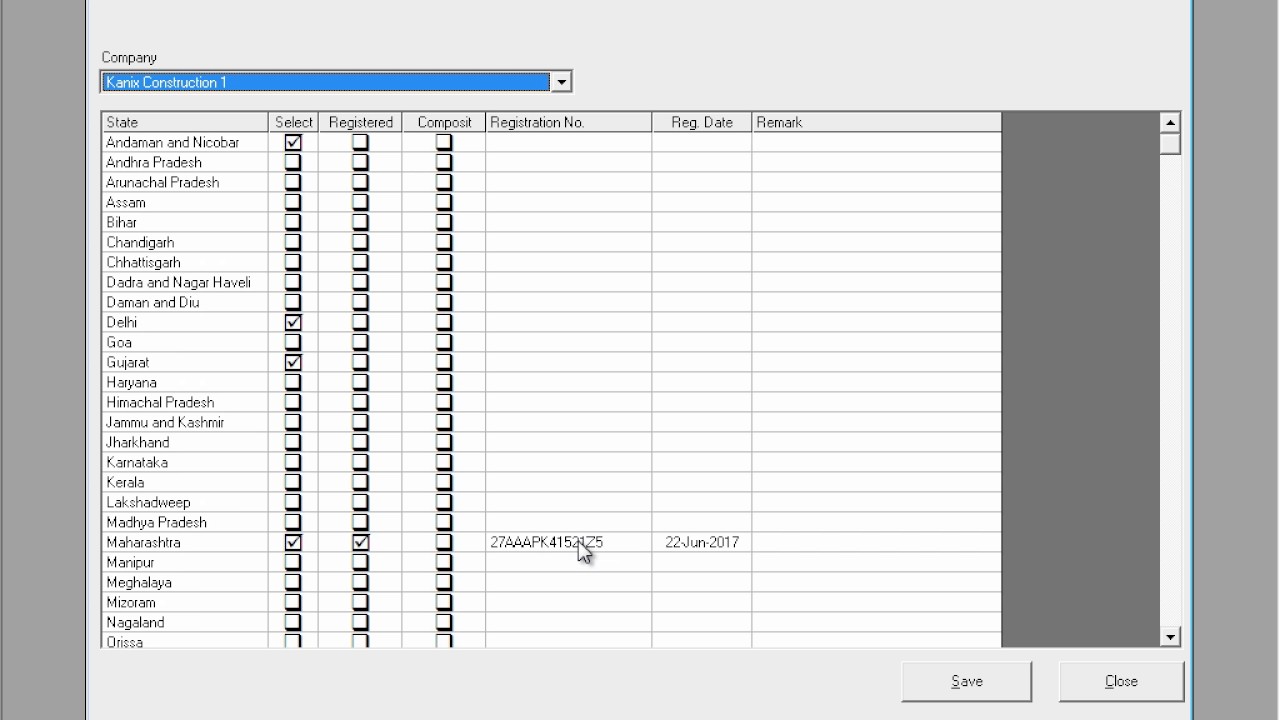1280x720 pixels.
Task: Click the scrollbar down arrow
Action: click(x=1170, y=637)
